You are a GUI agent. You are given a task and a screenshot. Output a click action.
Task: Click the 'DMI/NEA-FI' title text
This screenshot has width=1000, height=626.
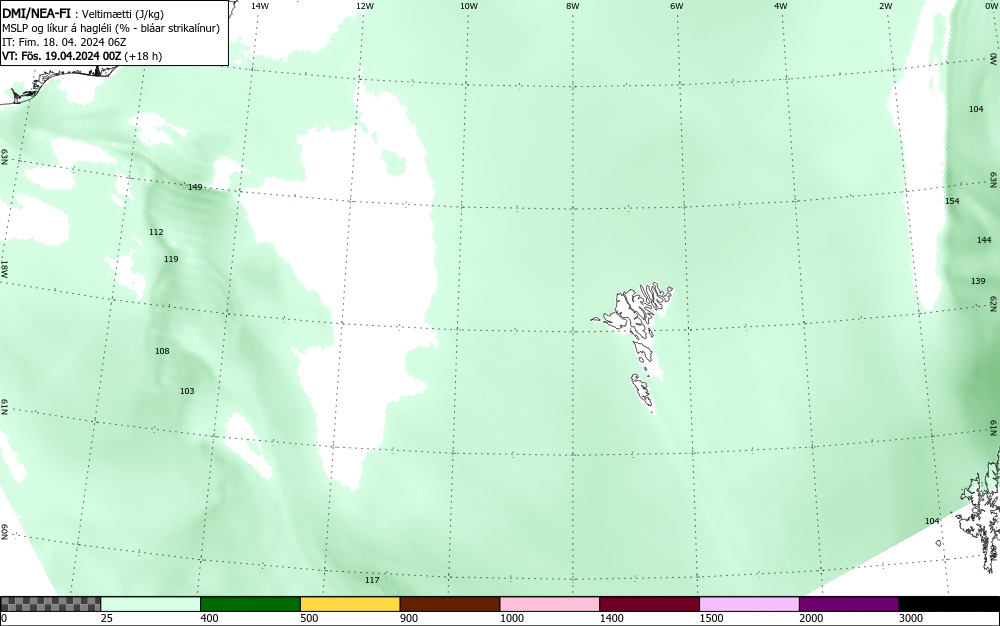36,15
